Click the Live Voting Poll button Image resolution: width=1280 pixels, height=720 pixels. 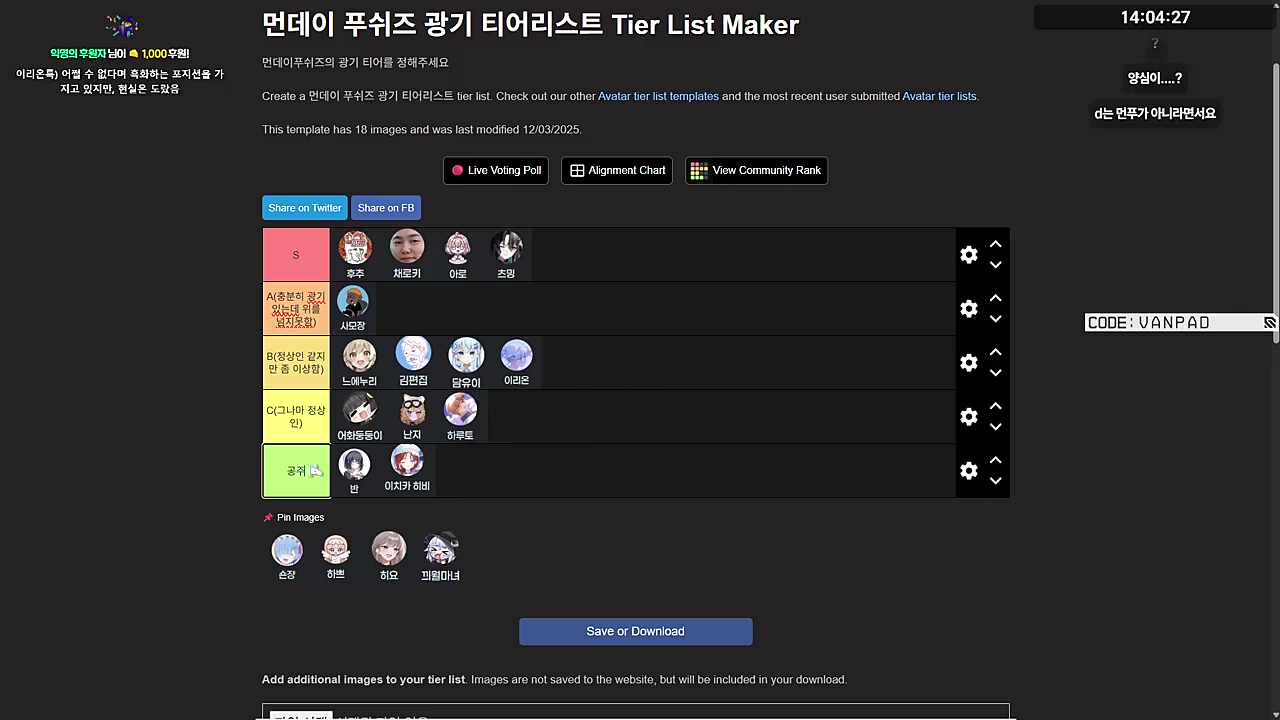tap(496, 170)
